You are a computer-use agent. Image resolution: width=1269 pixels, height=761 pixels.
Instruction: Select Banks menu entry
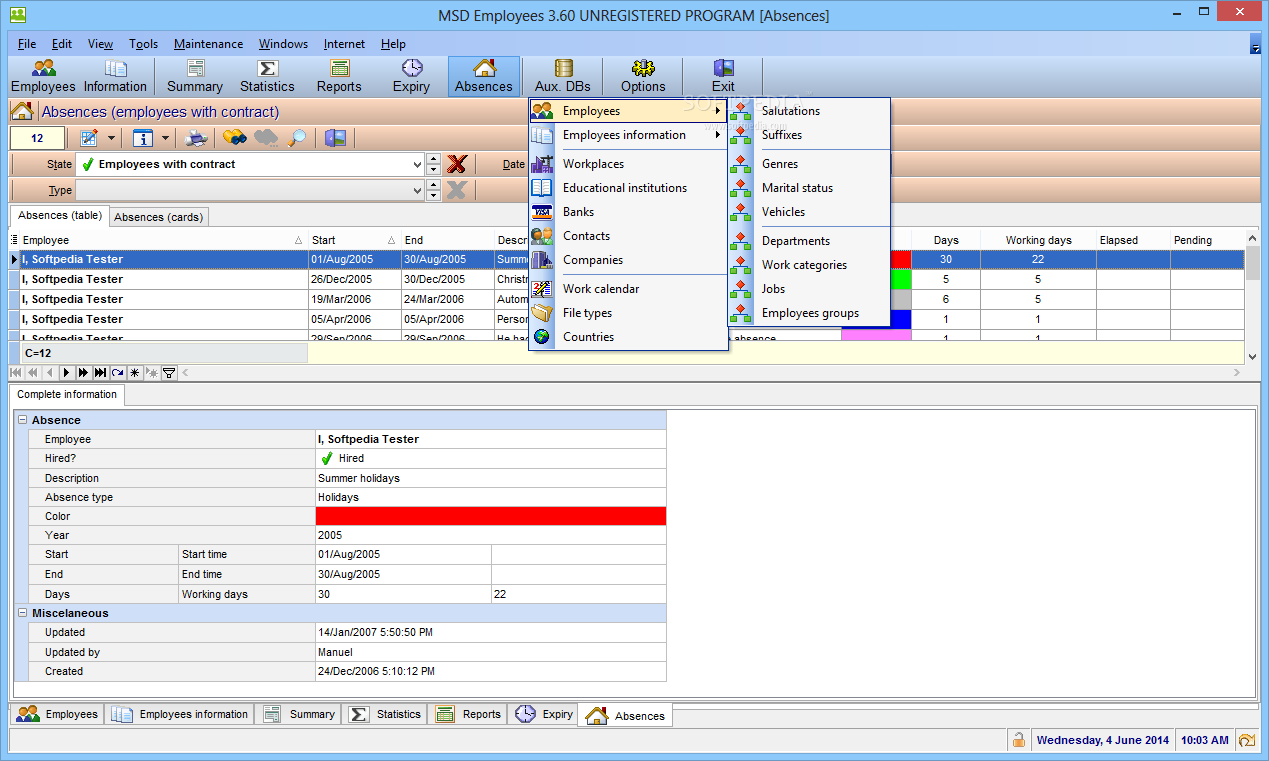[627, 212]
